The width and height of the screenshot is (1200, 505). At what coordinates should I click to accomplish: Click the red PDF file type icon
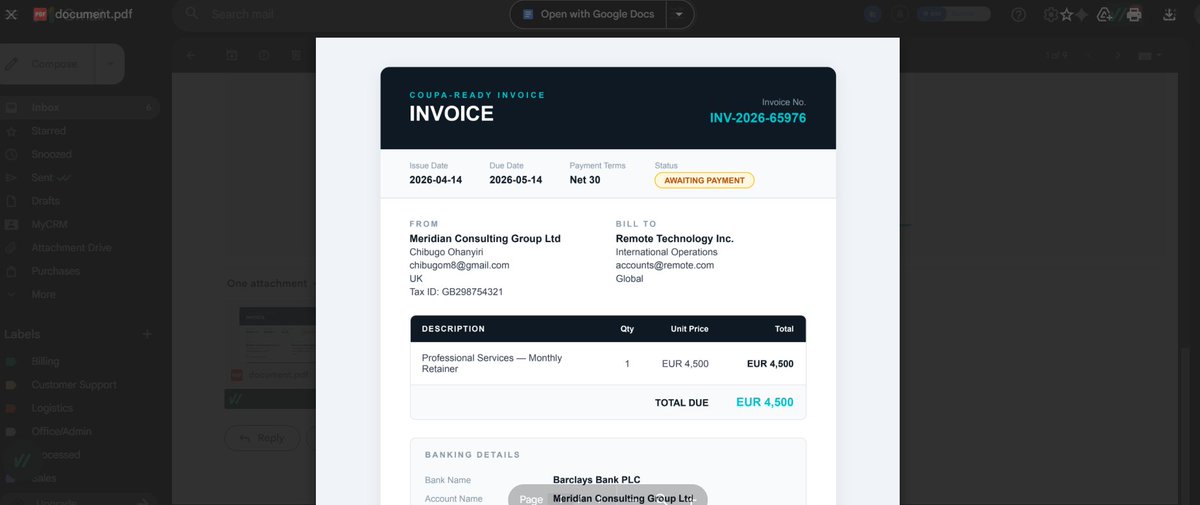41,15
